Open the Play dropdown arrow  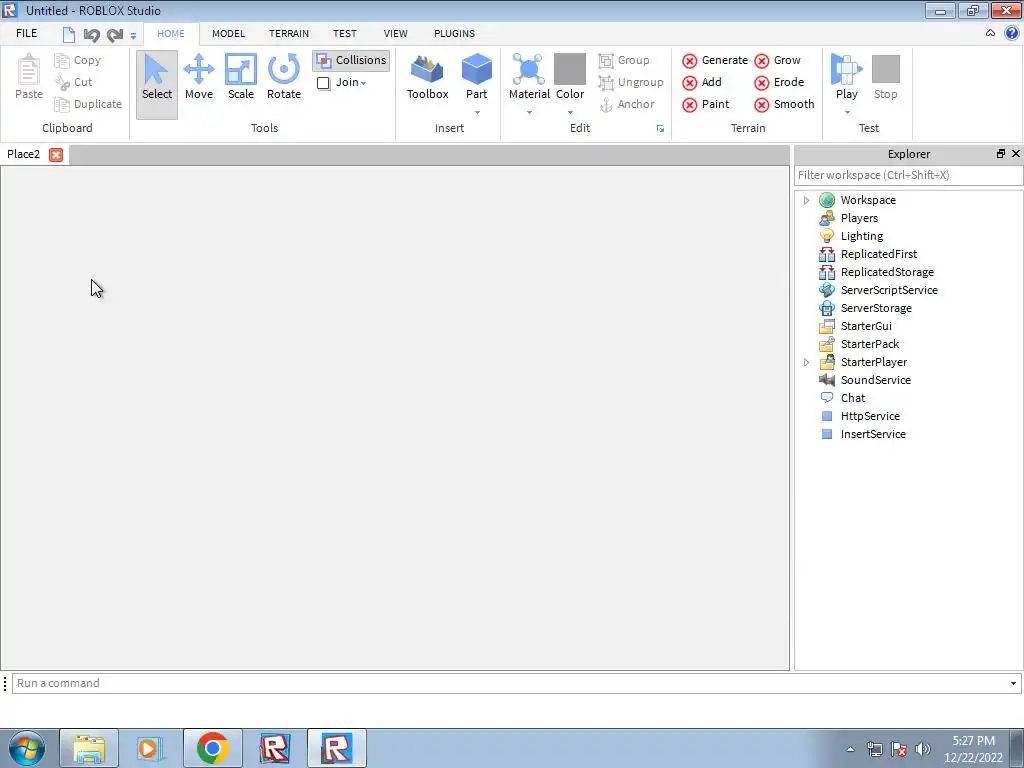coord(847,112)
